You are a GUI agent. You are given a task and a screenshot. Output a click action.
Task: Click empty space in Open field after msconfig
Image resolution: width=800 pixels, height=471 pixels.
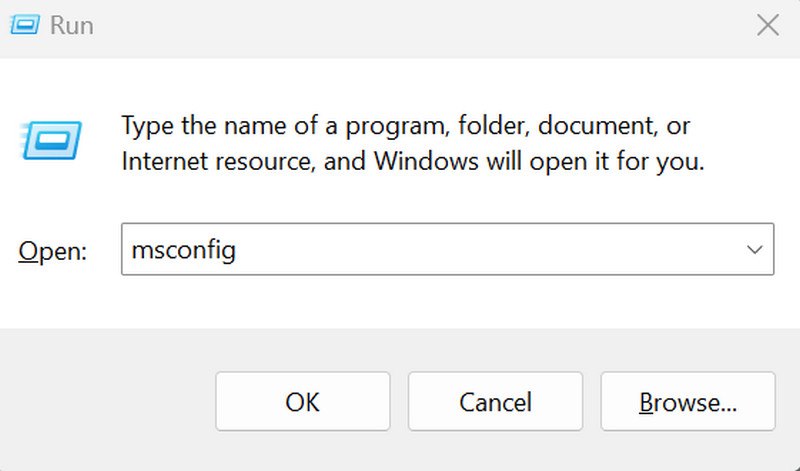tap(480, 250)
